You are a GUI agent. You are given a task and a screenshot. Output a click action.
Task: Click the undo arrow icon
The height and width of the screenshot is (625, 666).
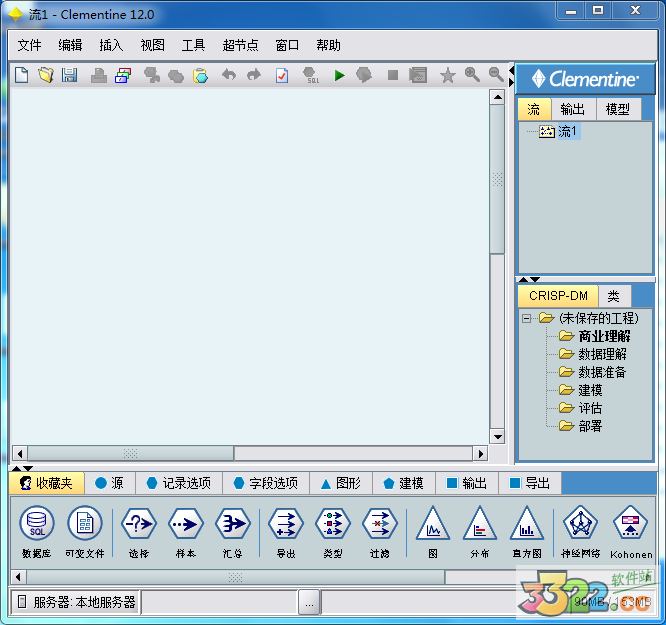229,76
